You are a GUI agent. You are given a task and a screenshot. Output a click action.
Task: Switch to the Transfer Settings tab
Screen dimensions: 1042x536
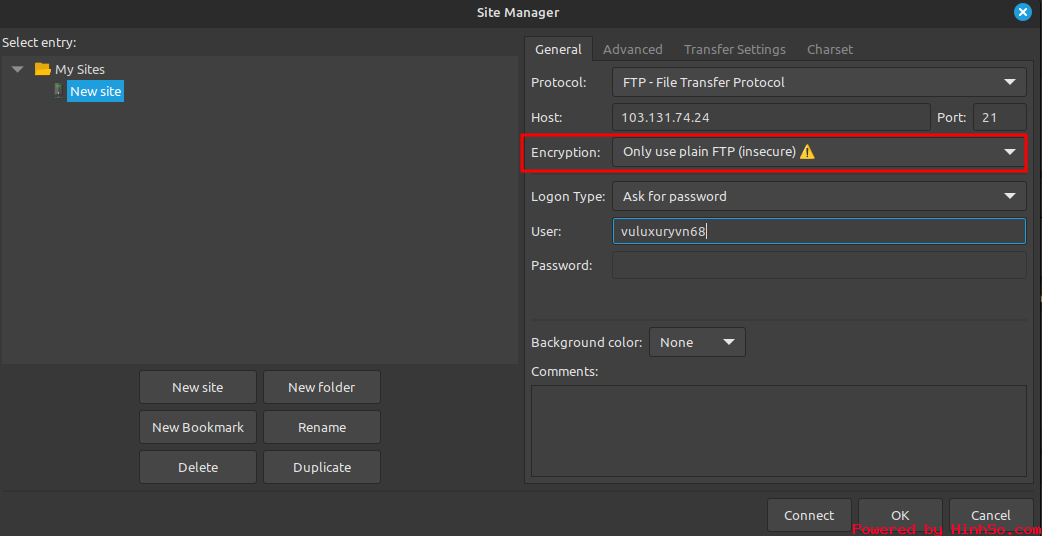click(734, 49)
